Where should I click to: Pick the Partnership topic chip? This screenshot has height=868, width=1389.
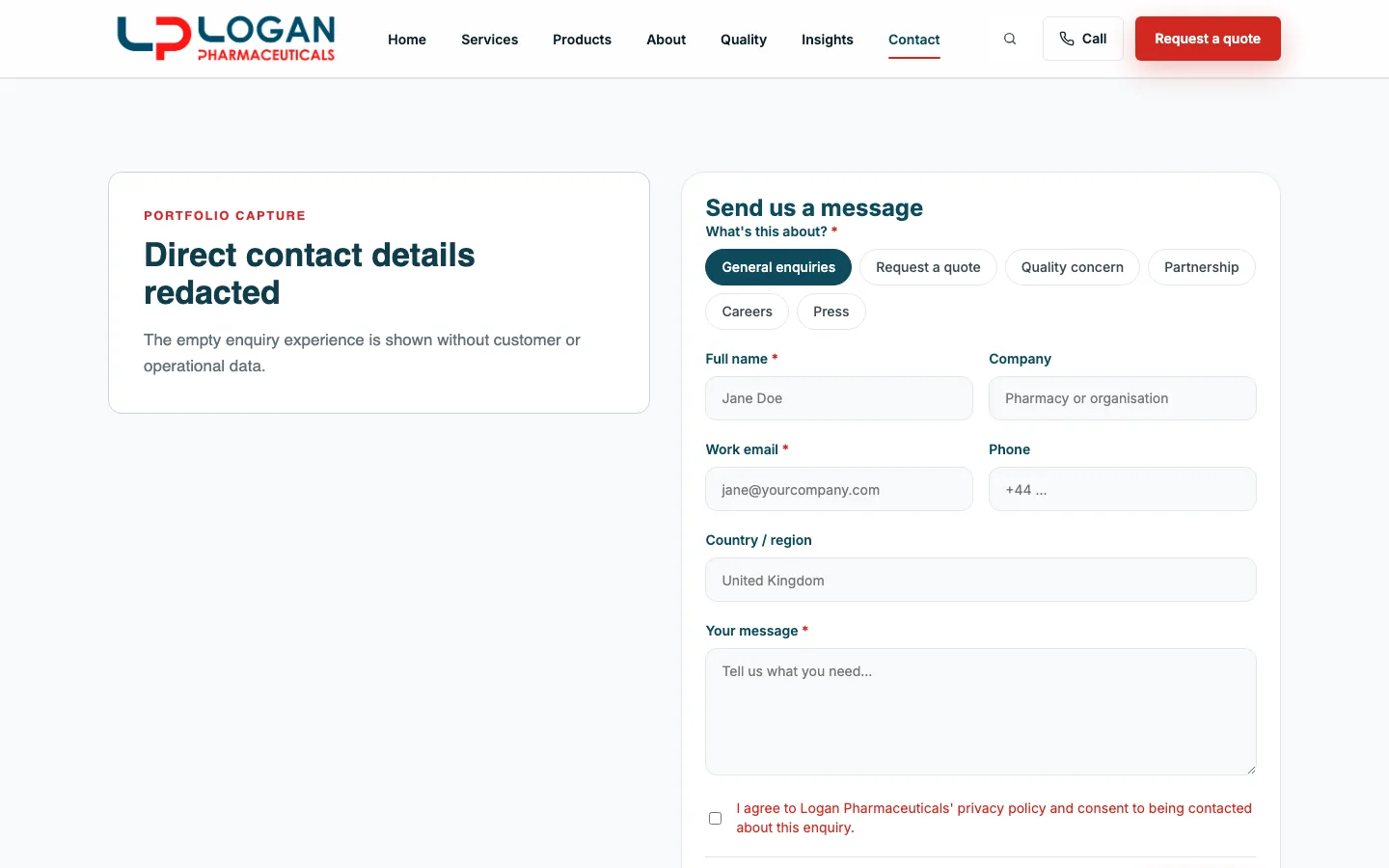(x=1201, y=267)
